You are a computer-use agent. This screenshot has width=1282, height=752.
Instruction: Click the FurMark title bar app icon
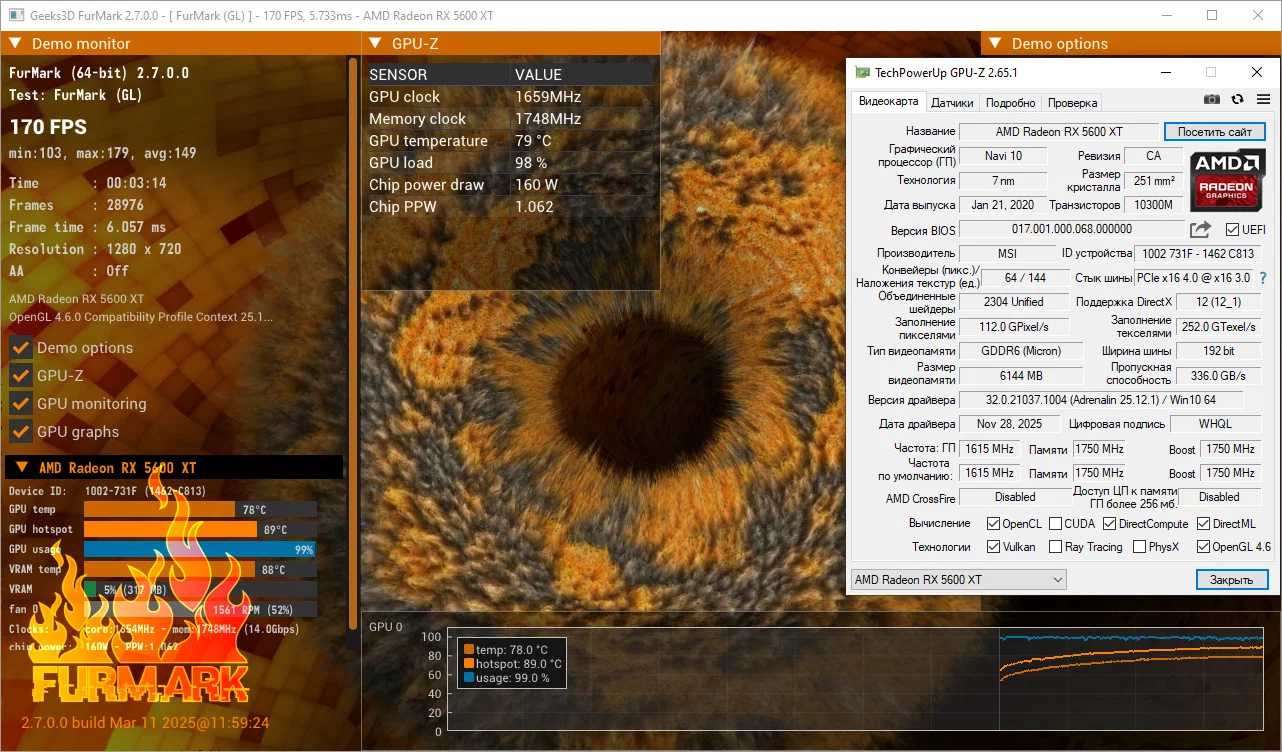pyautogui.click(x=16, y=16)
